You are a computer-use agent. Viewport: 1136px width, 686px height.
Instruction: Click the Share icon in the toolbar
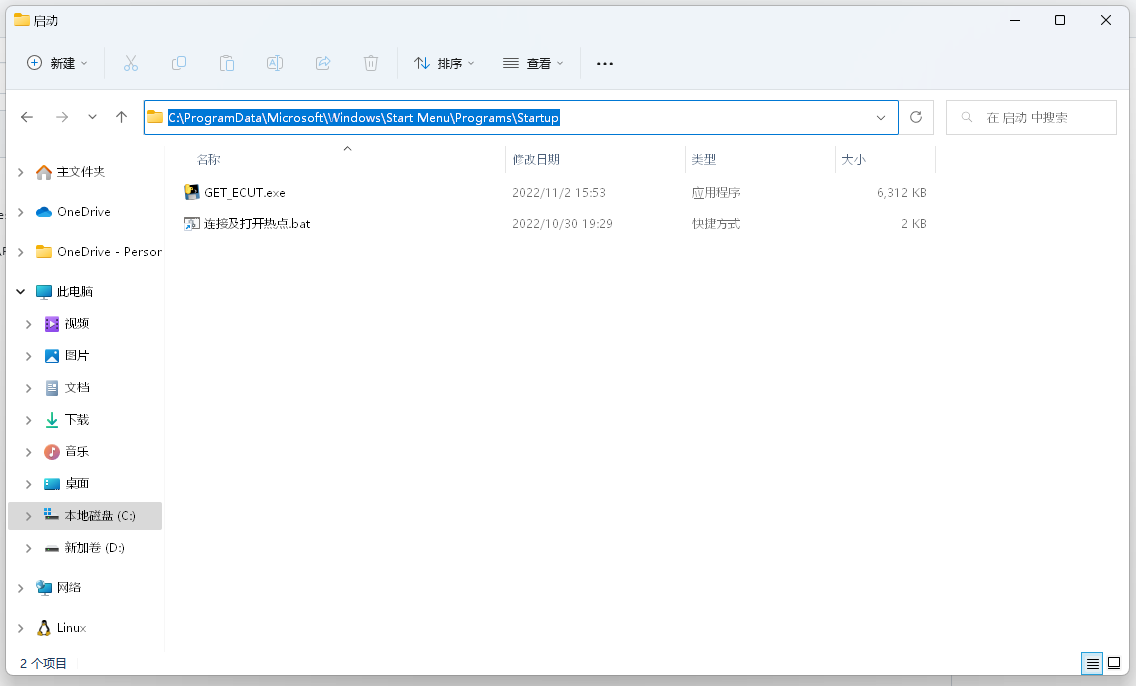click(323, 63)
